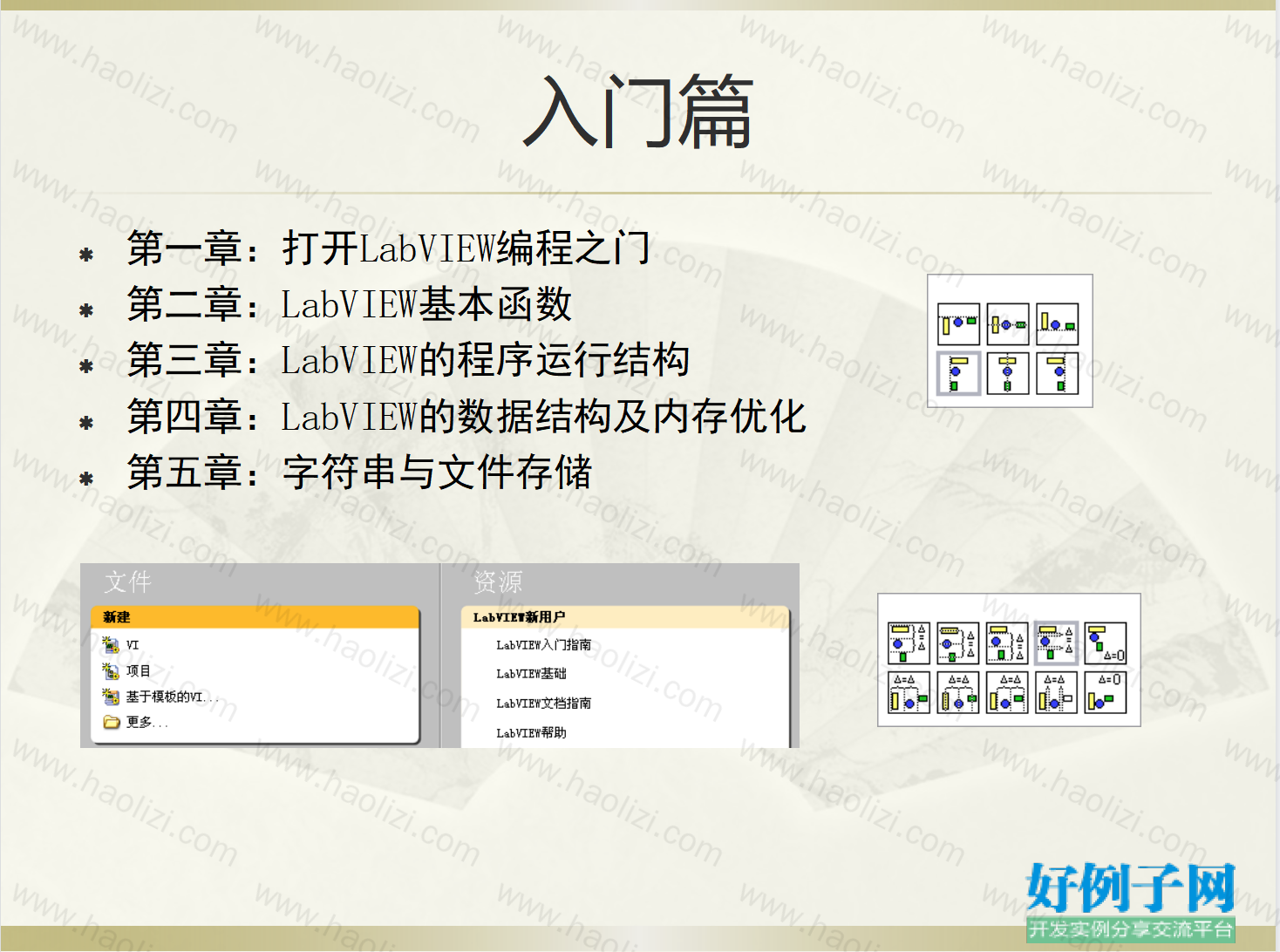This screenshot has height=952, width=1280.
Task: Click the slide title 入门篇
Action: [638, 112]
